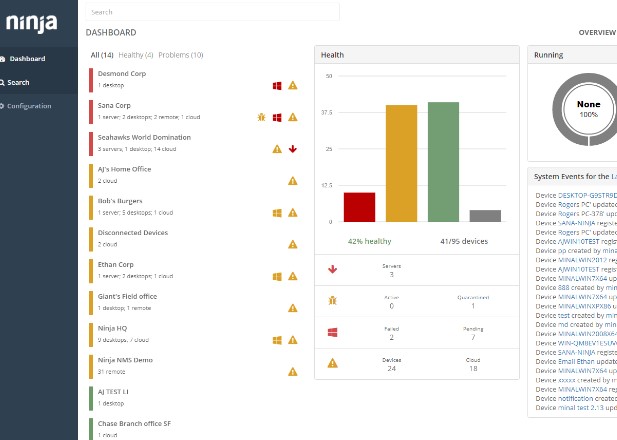The height and width of the screenshot is (440, 617).
Task: Click Windows patch icon for Desmond Corp
Action: [277, 86]
